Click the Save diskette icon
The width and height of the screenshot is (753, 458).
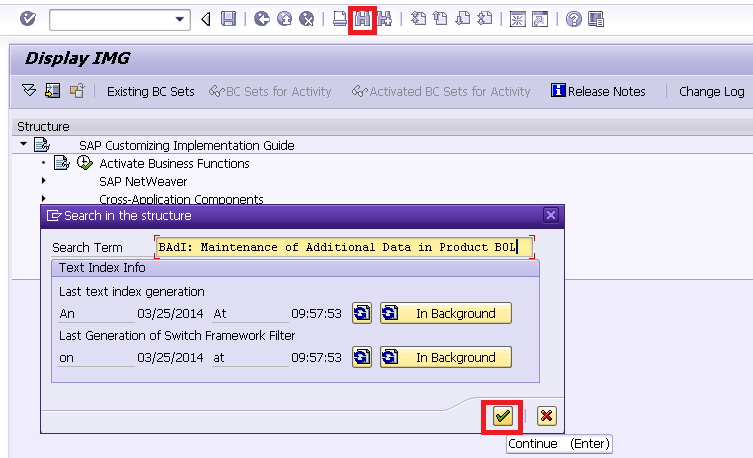[x=229, y=19]
